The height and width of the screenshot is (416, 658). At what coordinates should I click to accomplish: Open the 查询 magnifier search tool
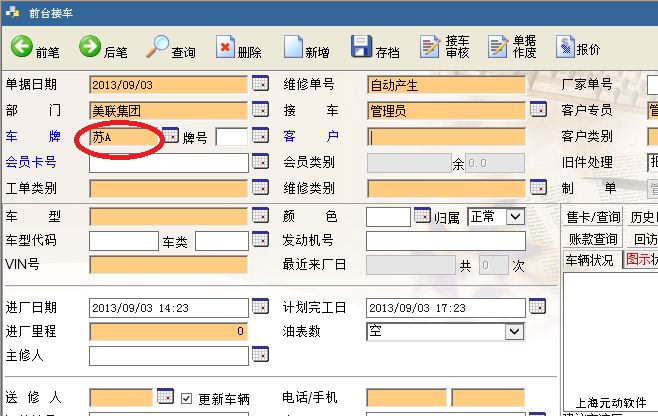158,47
